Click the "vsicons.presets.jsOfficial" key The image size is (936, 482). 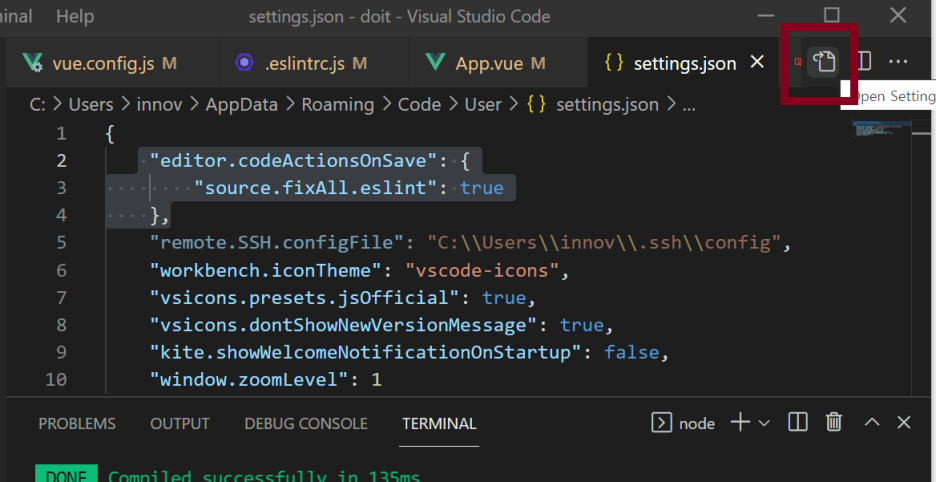305,297
